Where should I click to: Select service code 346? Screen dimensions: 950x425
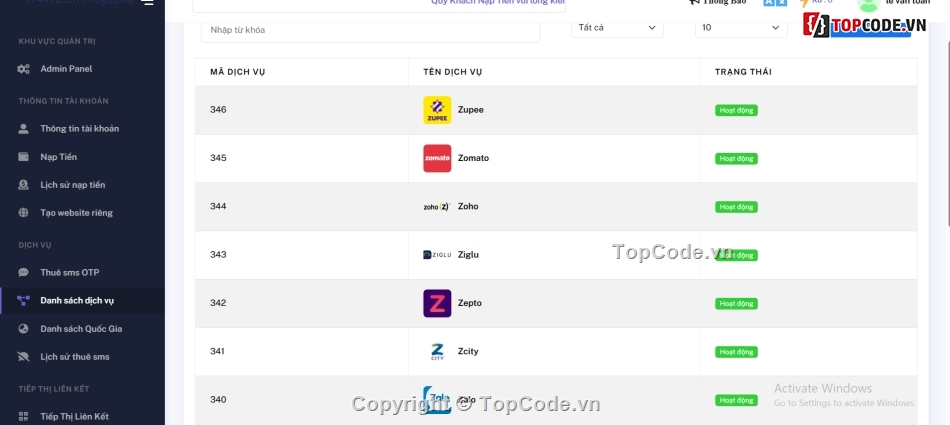[x=218, y=110]
